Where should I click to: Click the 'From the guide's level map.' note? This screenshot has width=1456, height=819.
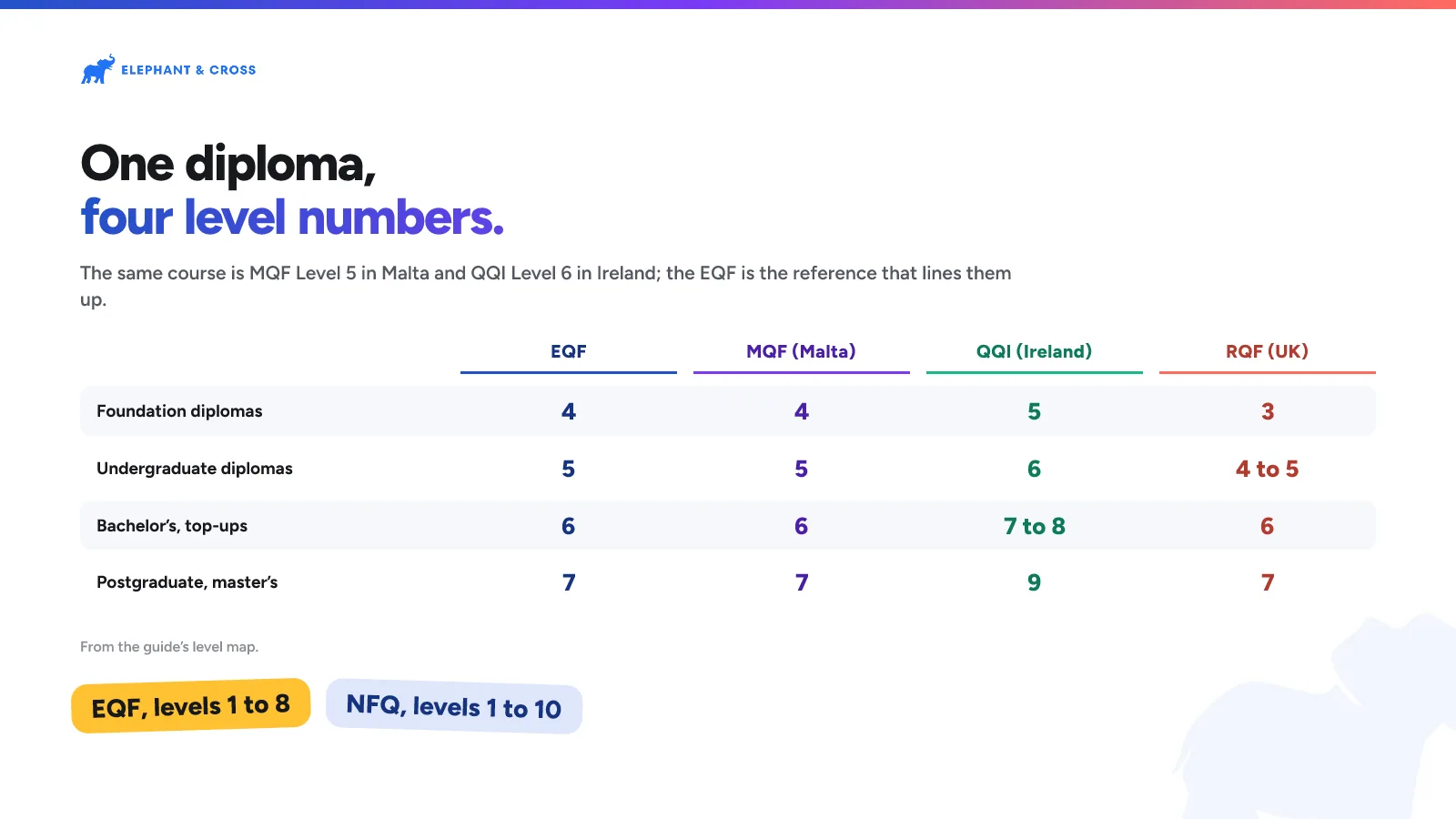point(169,647)
